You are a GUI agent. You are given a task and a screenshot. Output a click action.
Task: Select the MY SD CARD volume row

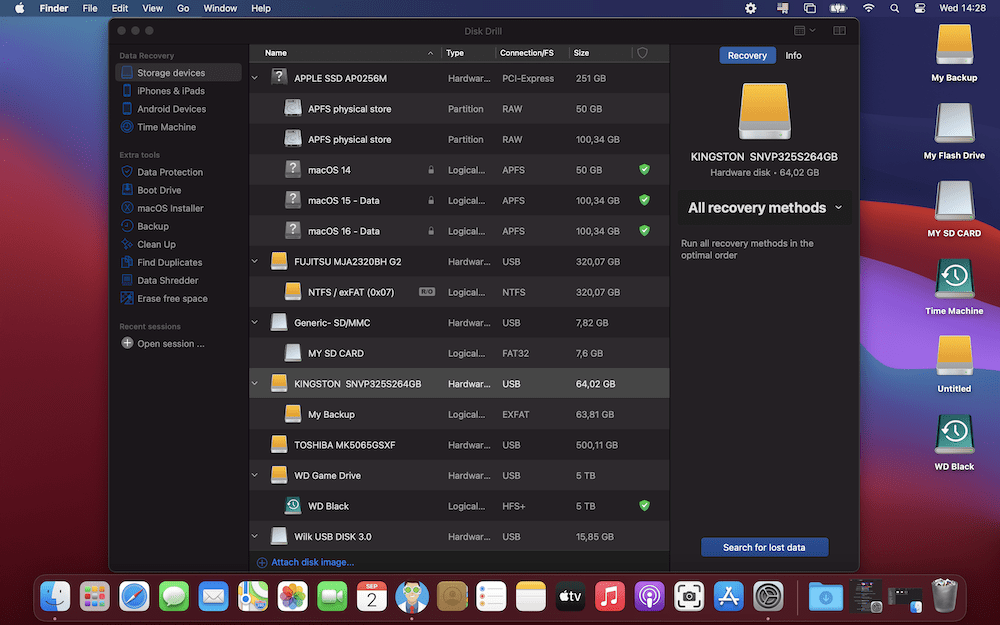[459, 353]
